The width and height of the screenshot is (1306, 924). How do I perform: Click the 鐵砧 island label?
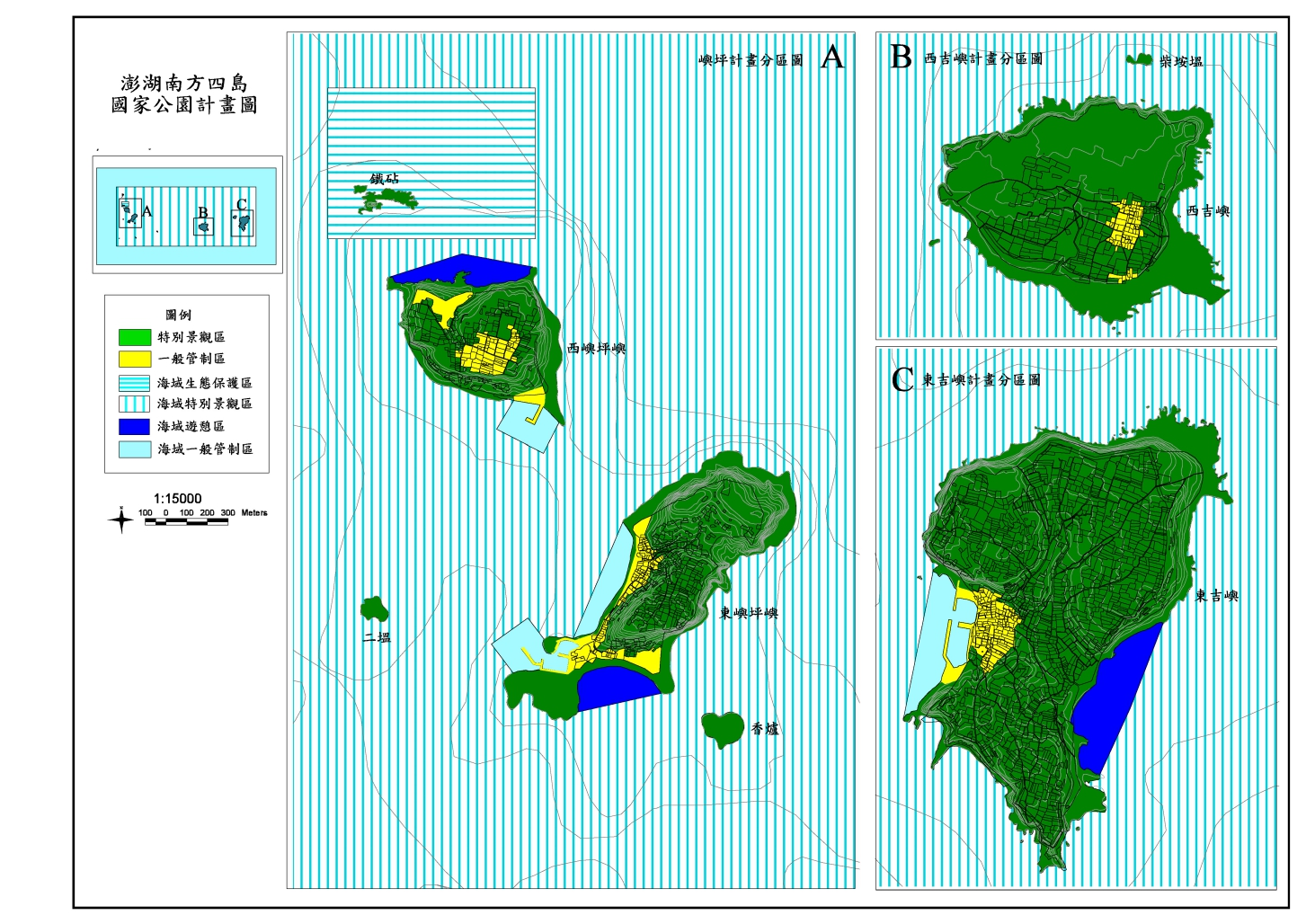(385, 179)
